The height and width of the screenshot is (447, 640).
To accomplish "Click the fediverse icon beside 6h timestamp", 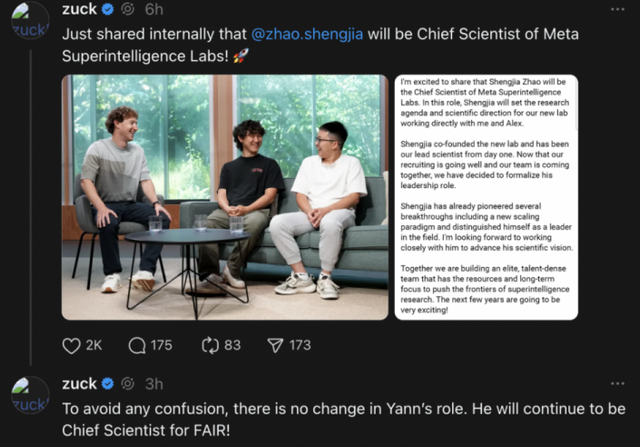I will pyautogui.click(x=128, y=9).
